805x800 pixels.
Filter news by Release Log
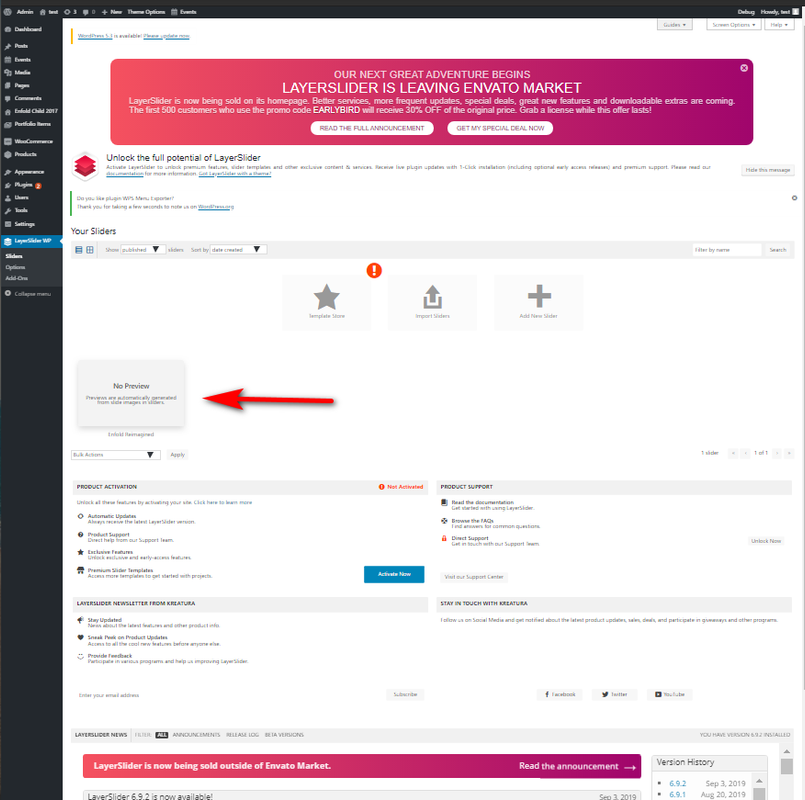click(x=242, y=735)
